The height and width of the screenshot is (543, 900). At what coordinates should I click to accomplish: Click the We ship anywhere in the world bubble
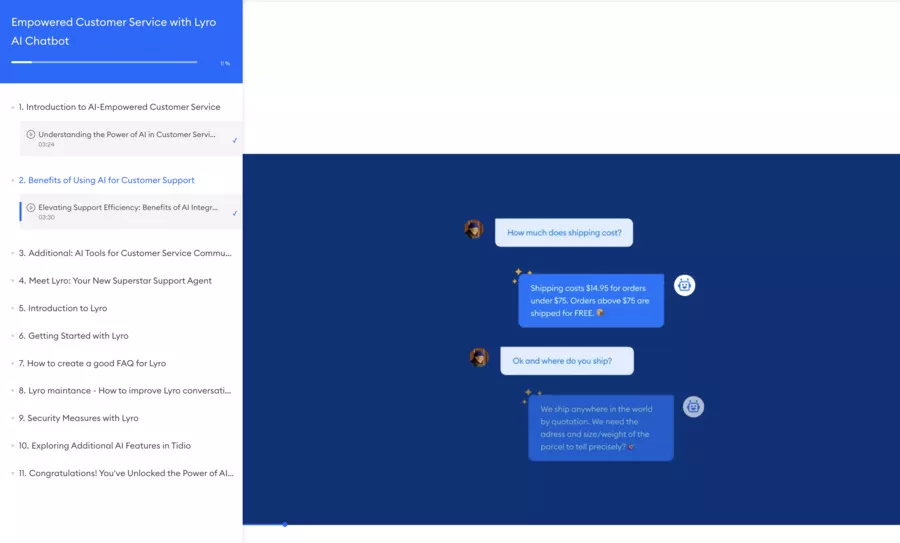click(x=601, y=428)
